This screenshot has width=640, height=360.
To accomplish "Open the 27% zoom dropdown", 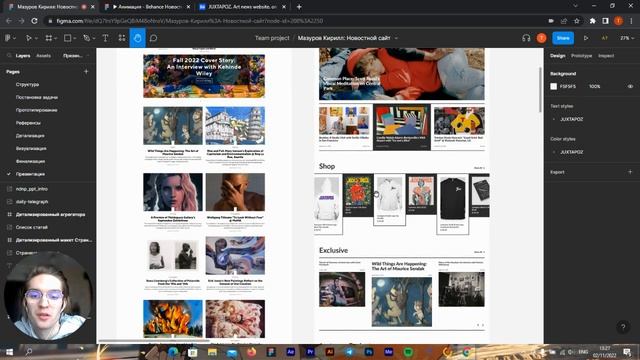I will (x=627, y=38).
